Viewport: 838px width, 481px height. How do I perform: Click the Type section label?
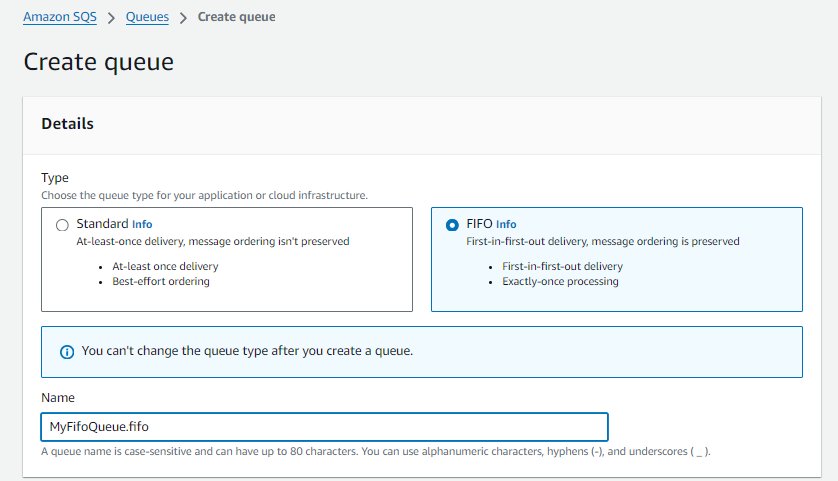click(x=55, y=178)
